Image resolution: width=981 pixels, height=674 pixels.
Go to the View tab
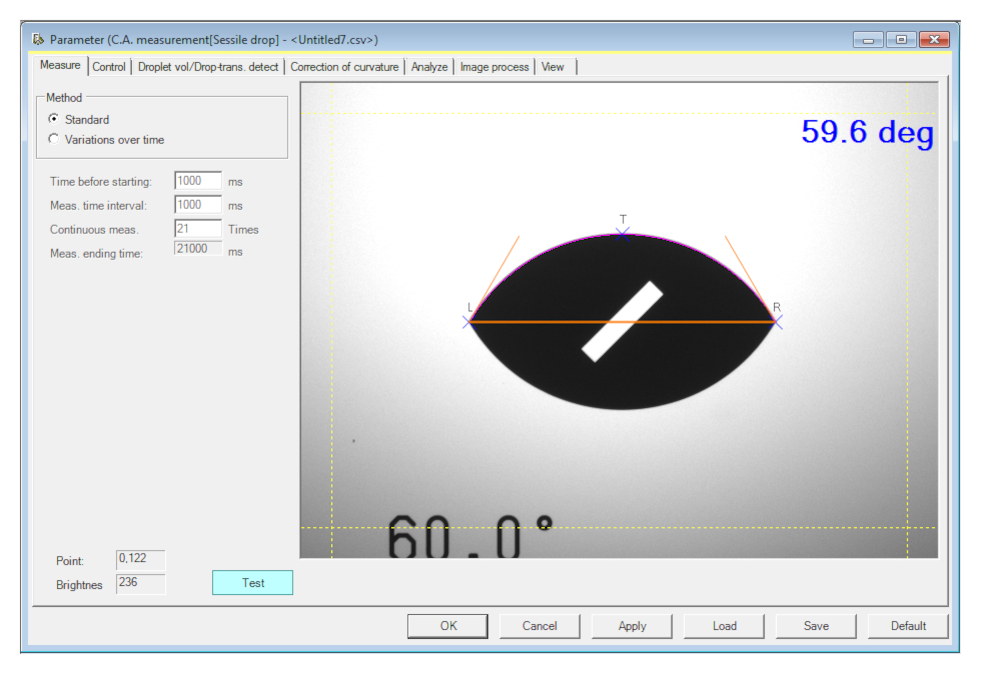(553, 67)
